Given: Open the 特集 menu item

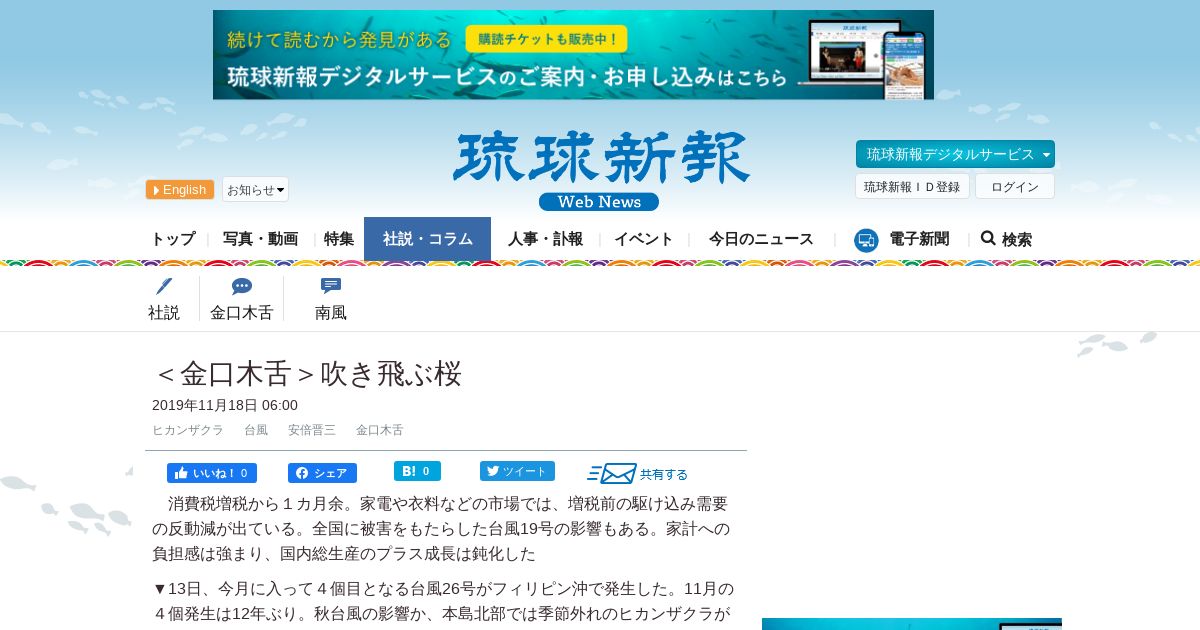Looking at the screenshot, I should [339, 239].
